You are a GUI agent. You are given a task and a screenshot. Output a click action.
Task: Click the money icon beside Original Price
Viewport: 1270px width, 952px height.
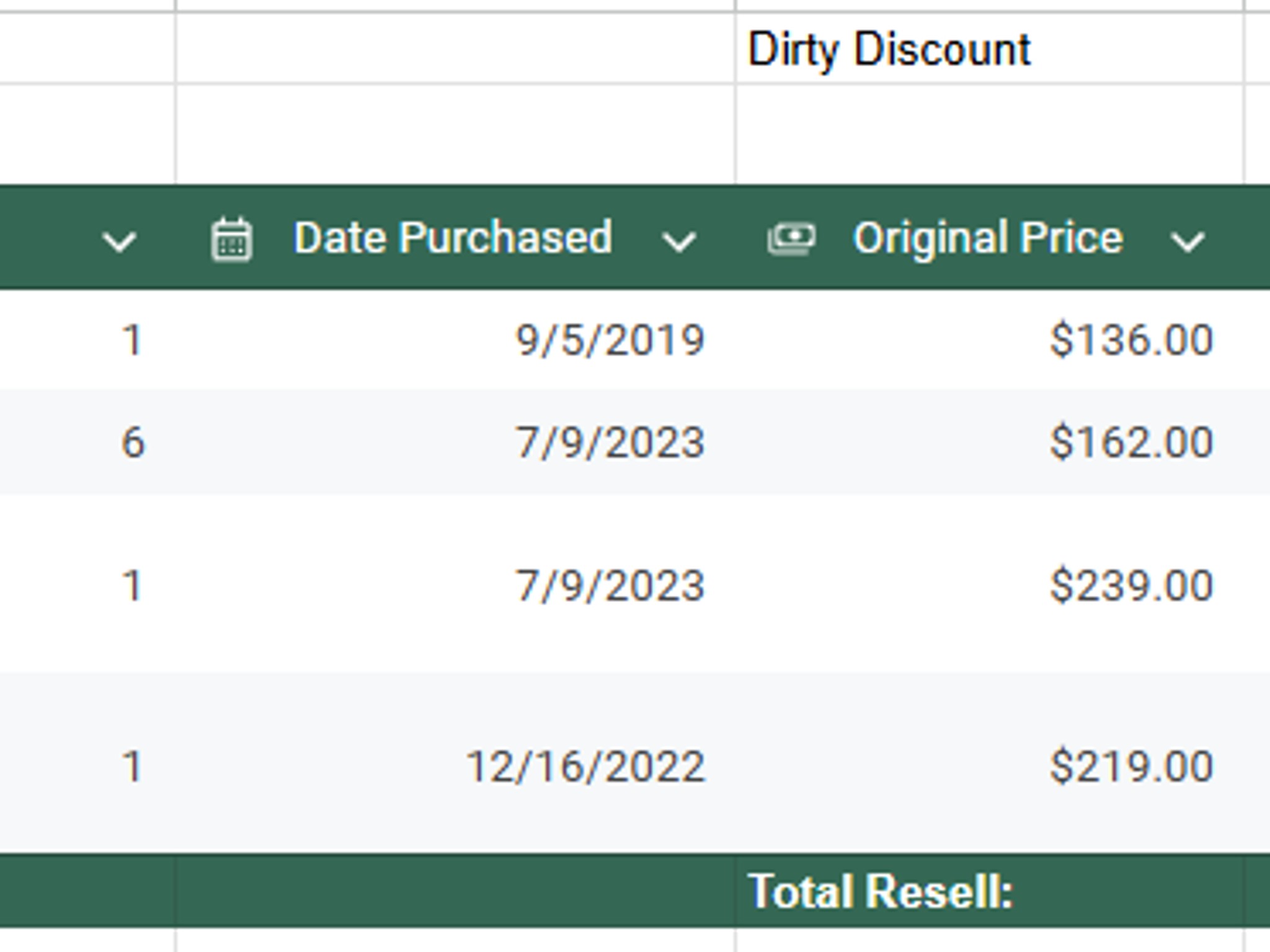pos(791,239)
